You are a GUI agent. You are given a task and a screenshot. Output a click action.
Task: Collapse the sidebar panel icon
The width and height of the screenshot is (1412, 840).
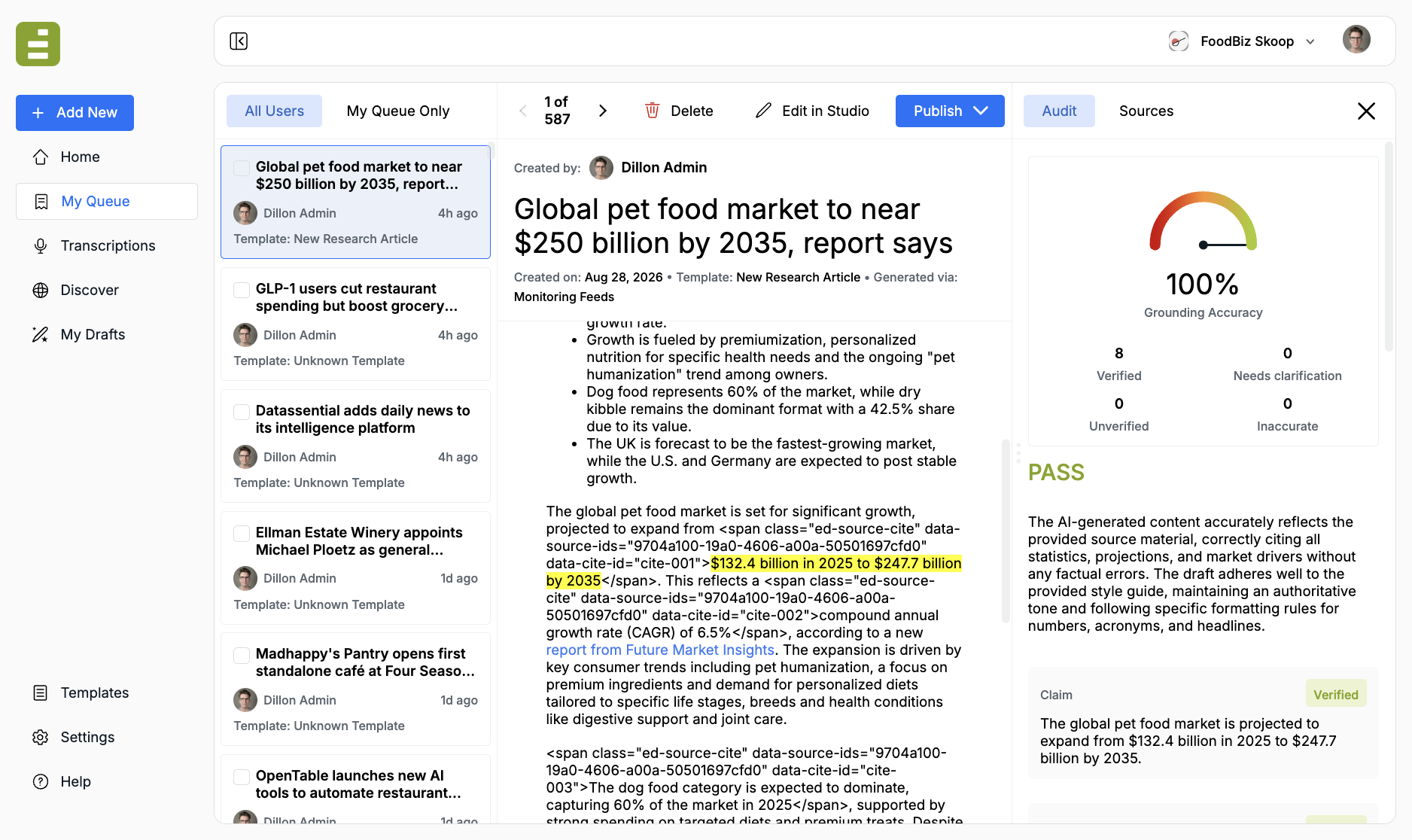coord(239,41)
